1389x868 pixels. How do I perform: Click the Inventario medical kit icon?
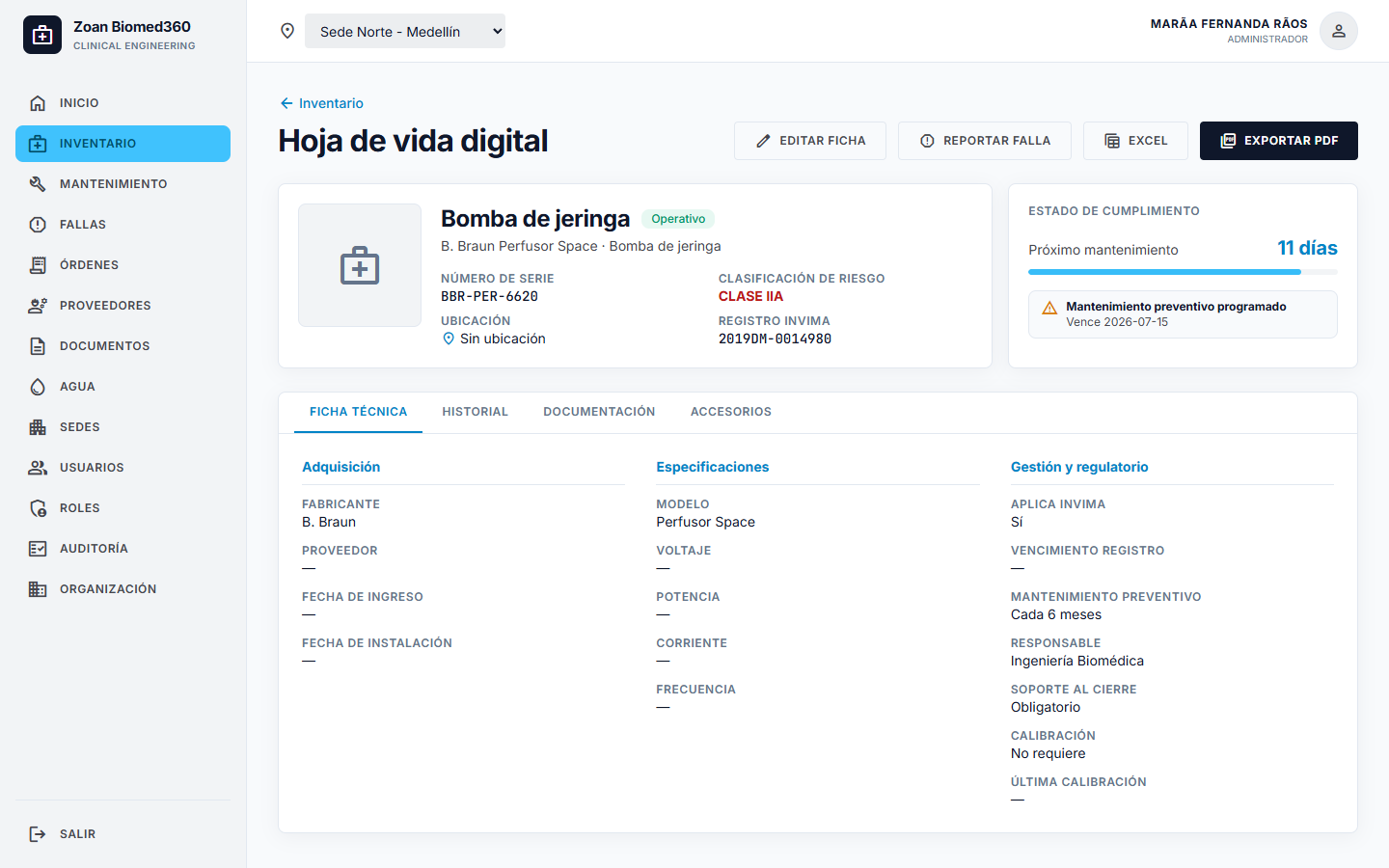click(38, 144)
